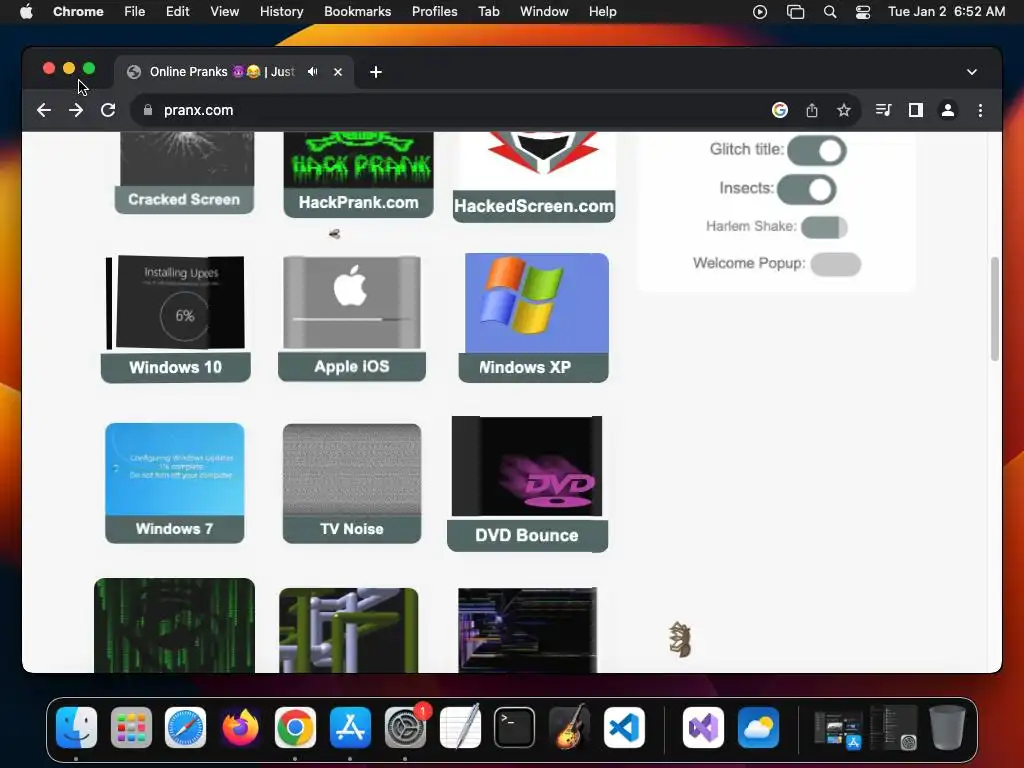Open the Chrome three-dot menu
1024x768 pixels.
pos(980,110)
